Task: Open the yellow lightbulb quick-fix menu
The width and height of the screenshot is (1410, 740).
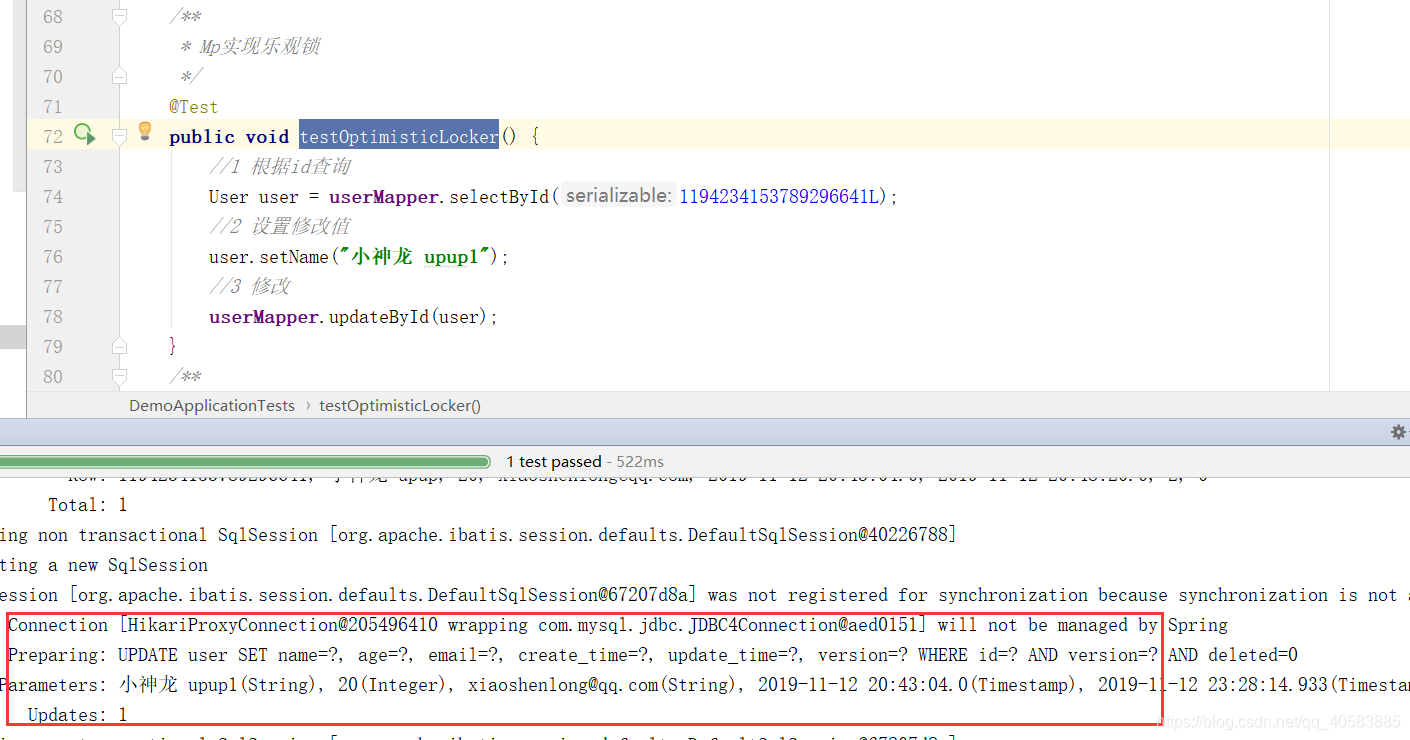Action: [145, 131]
